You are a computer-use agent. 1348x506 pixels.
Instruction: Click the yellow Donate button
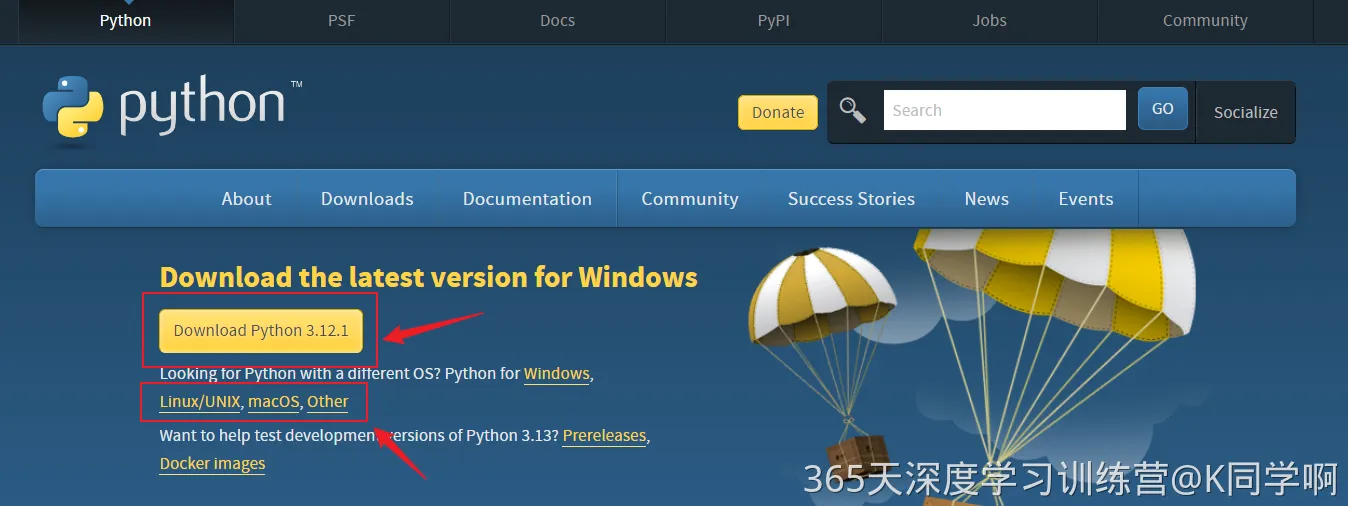[x=778, y=112]
